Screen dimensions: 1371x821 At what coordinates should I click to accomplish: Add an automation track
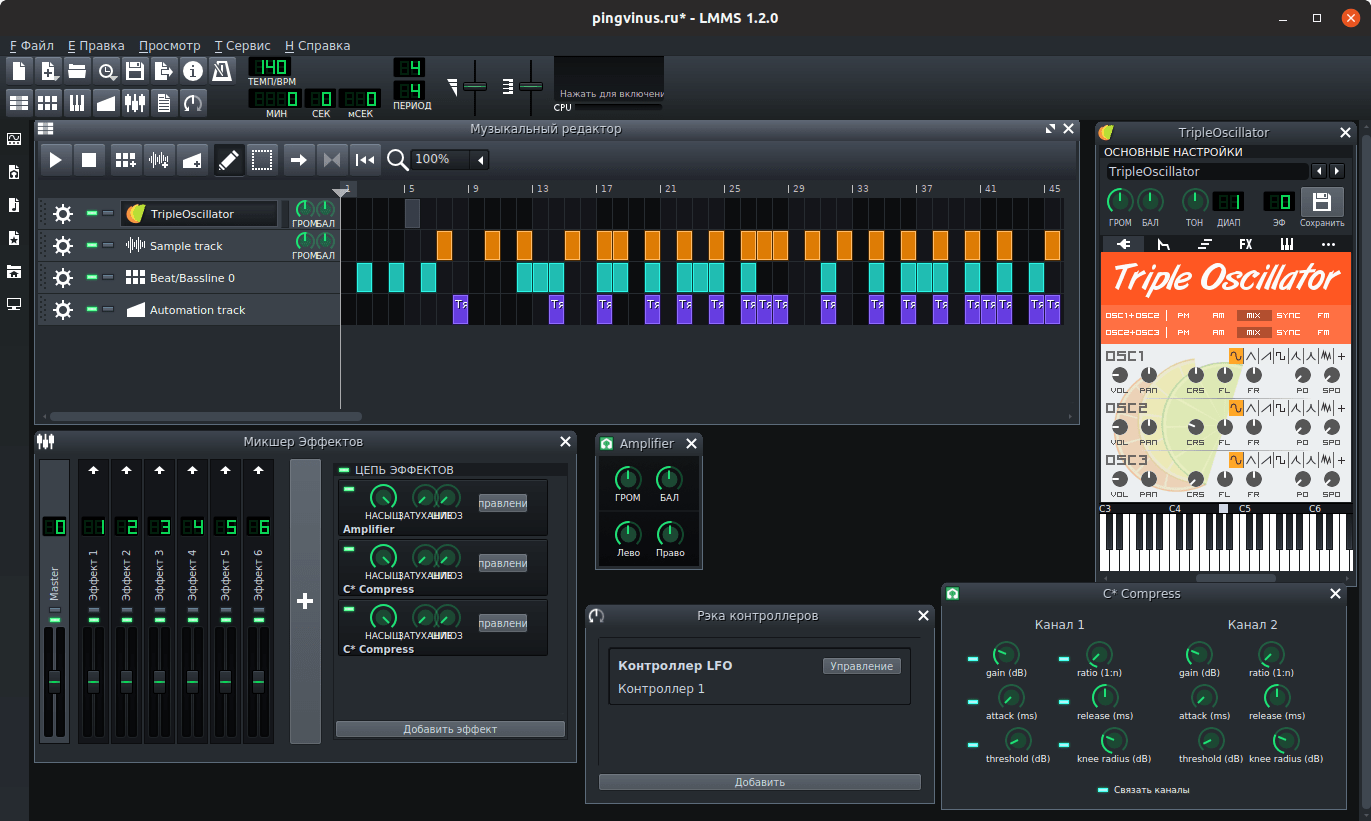(x=192, y=159)
